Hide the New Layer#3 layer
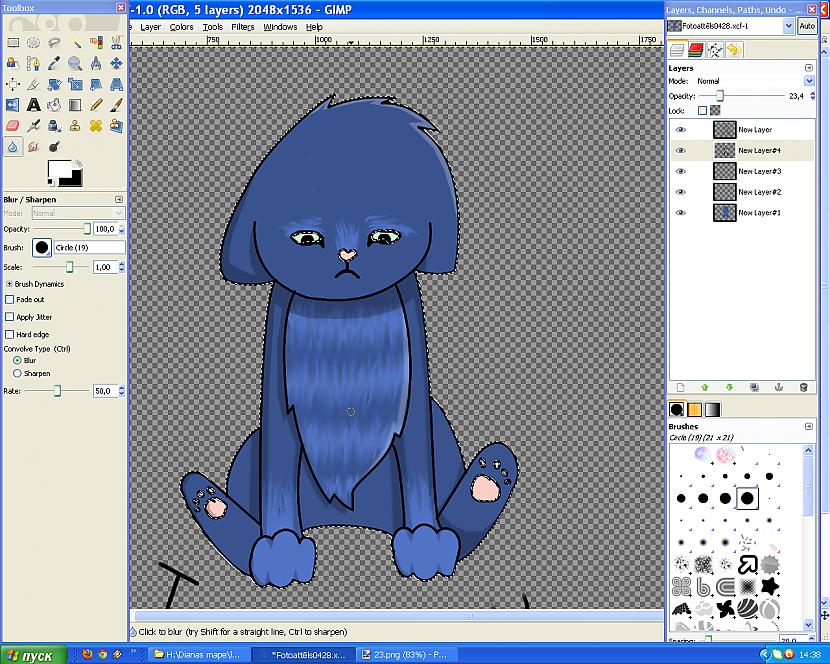Viewport: 830px width, 664px height. (681, 171)
